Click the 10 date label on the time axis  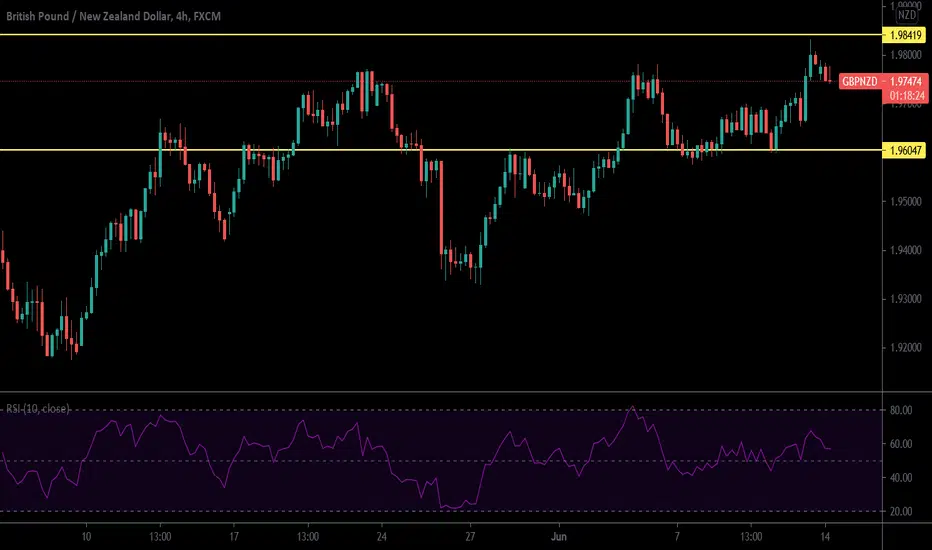pos(87,537)
